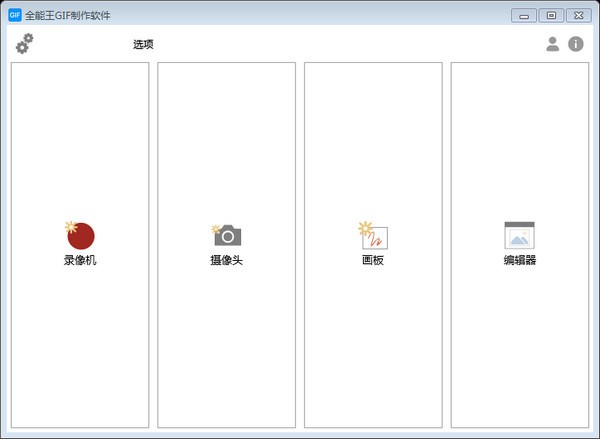
Task: Click the red record circle icon
Action: point(80,235)
